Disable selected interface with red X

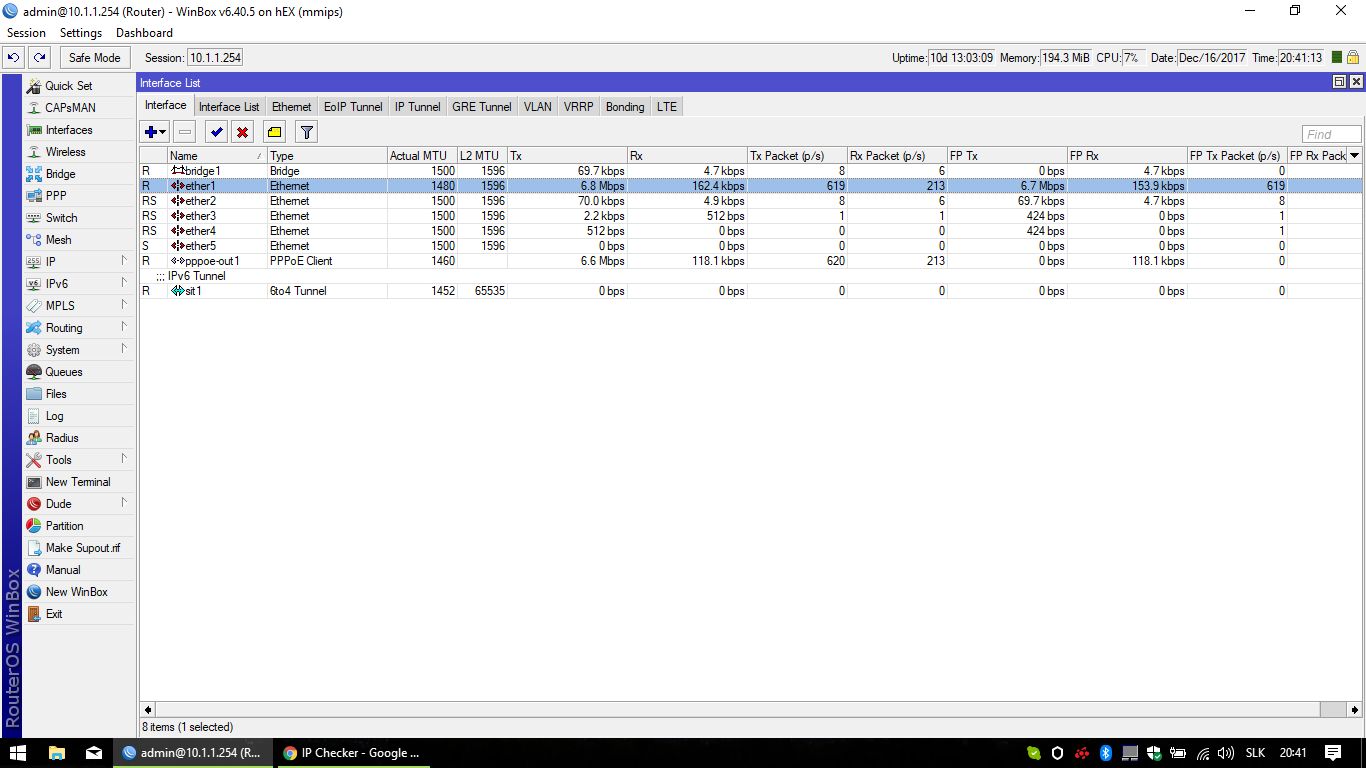tap(242, 132)
